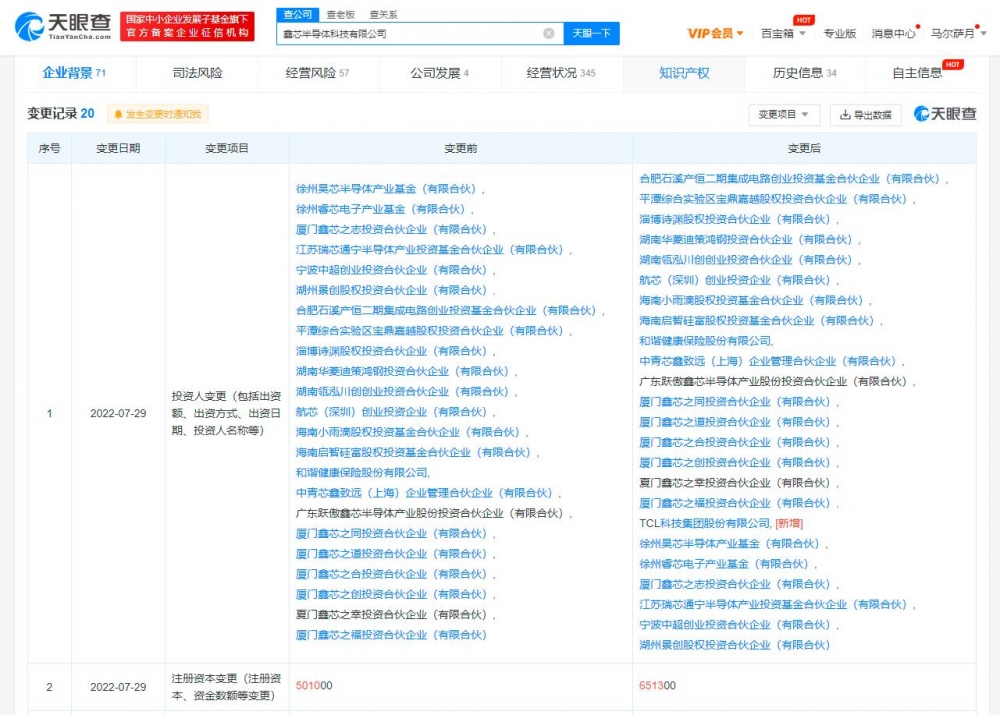This screenshot has width=1000, height=715.
Task: Open 淄博诗渊股权投资合伙企业 in the 变更后 column
Action: pos(735,219)
